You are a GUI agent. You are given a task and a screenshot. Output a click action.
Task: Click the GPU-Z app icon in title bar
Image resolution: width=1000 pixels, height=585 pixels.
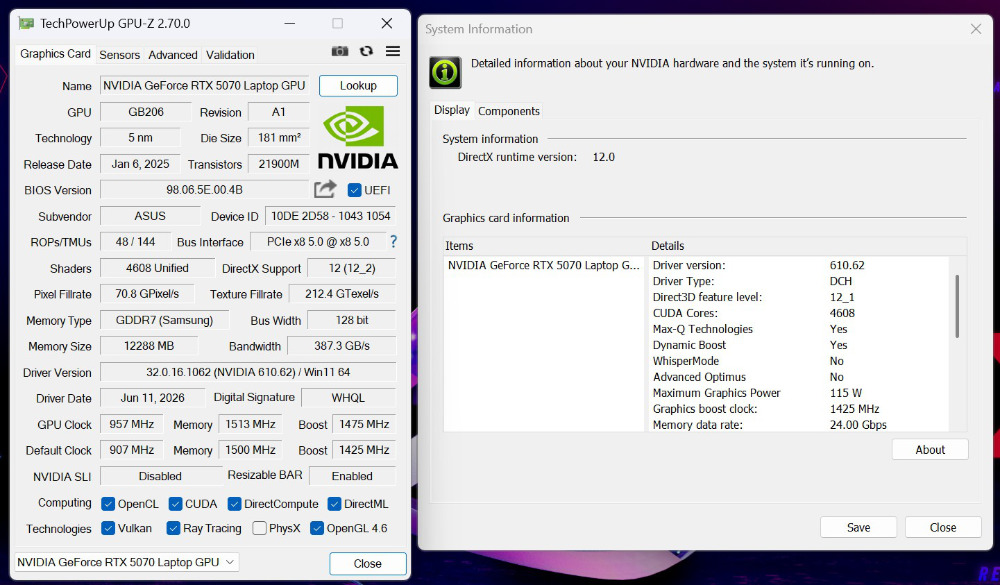point(26,24)
